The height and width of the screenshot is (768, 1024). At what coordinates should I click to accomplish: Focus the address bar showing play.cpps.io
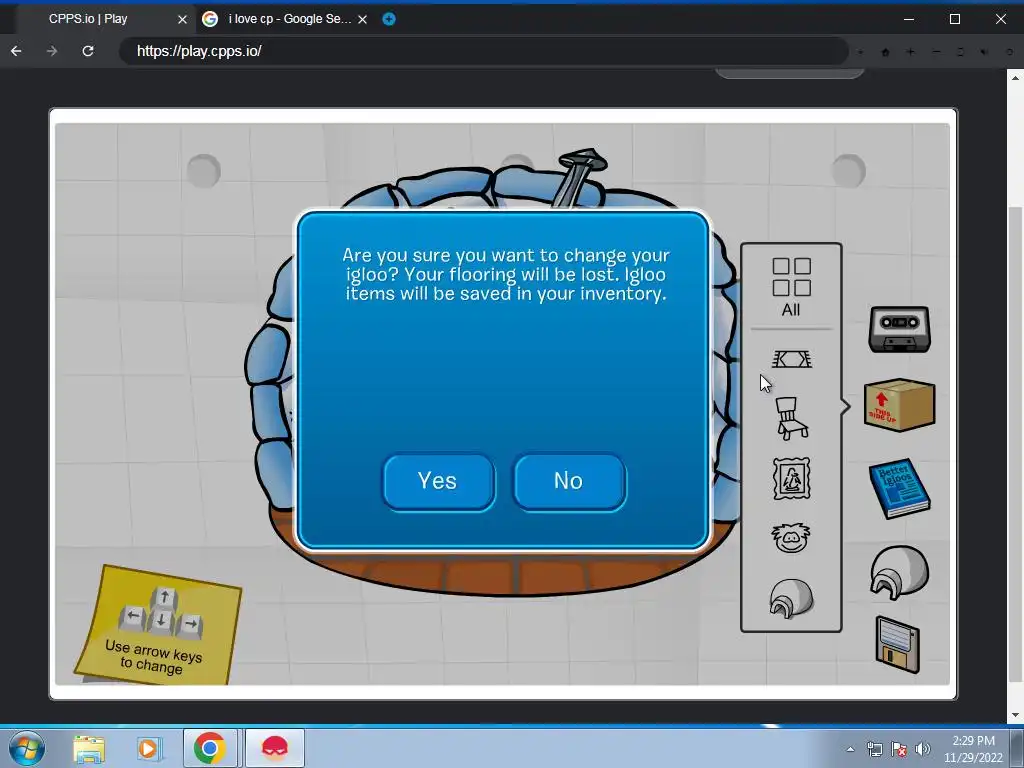pyautogui.click(x=483, y=51)
